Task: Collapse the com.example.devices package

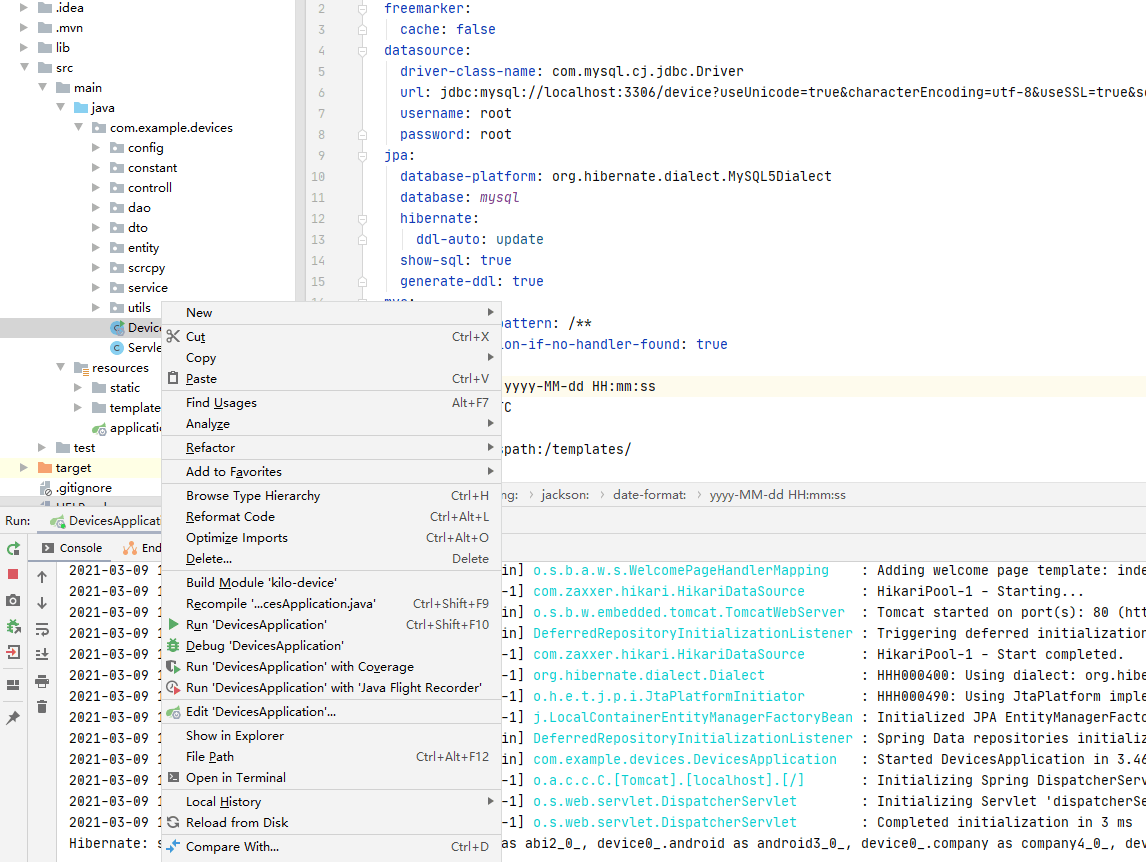Action: [x=78, y=127]
